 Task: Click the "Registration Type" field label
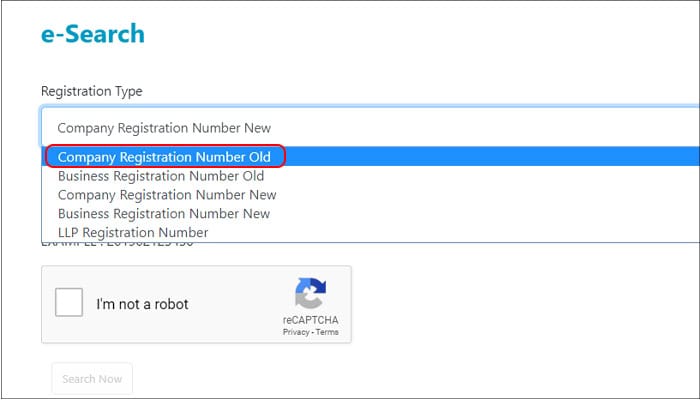coord(91,91)
